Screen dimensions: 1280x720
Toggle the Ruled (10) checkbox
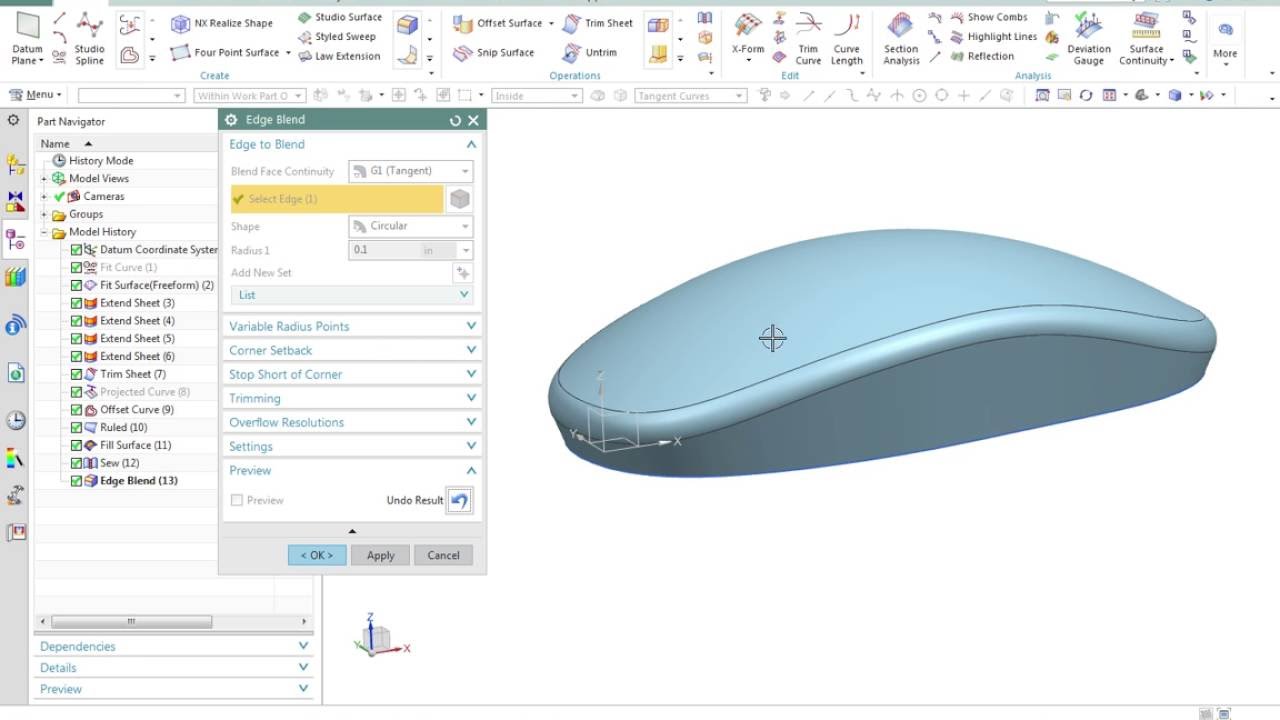click(76, 427)
